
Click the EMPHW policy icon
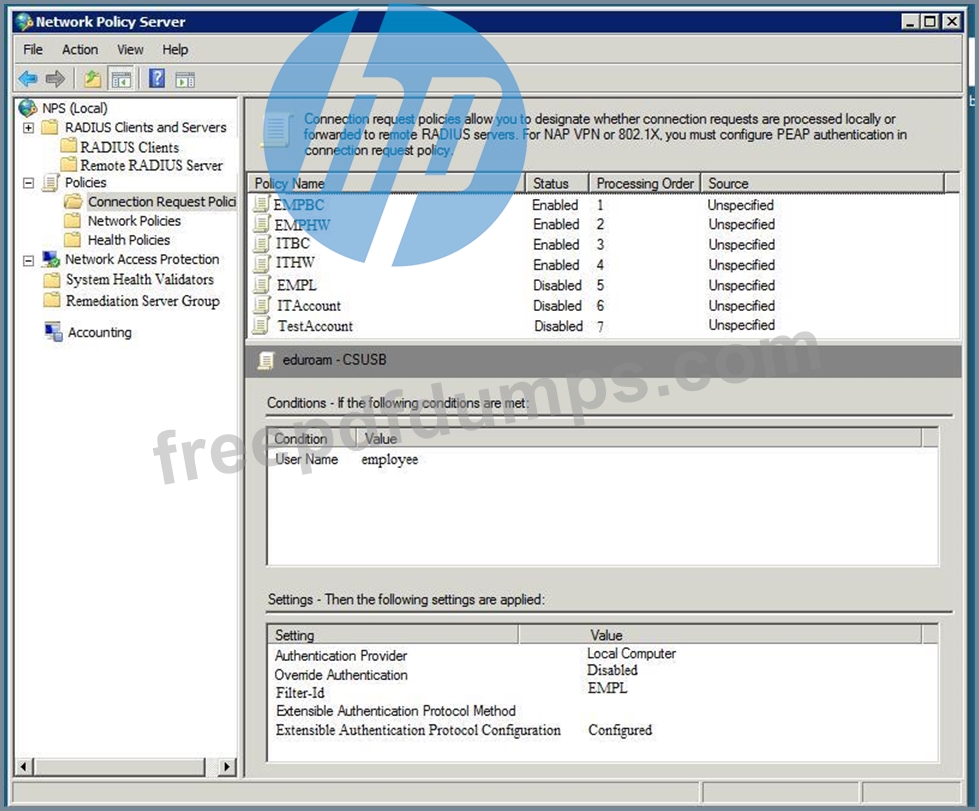(x=262, y=224)
